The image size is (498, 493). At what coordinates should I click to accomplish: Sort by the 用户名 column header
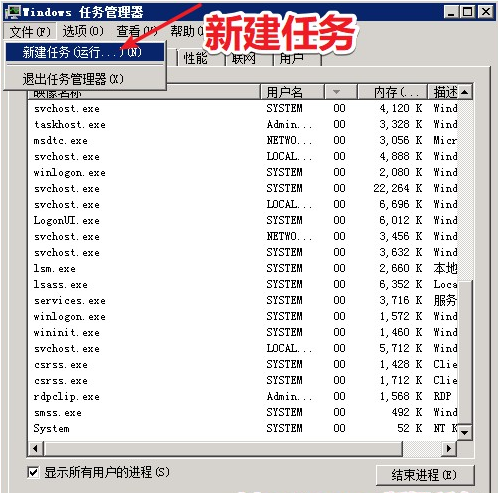point(292,92)
